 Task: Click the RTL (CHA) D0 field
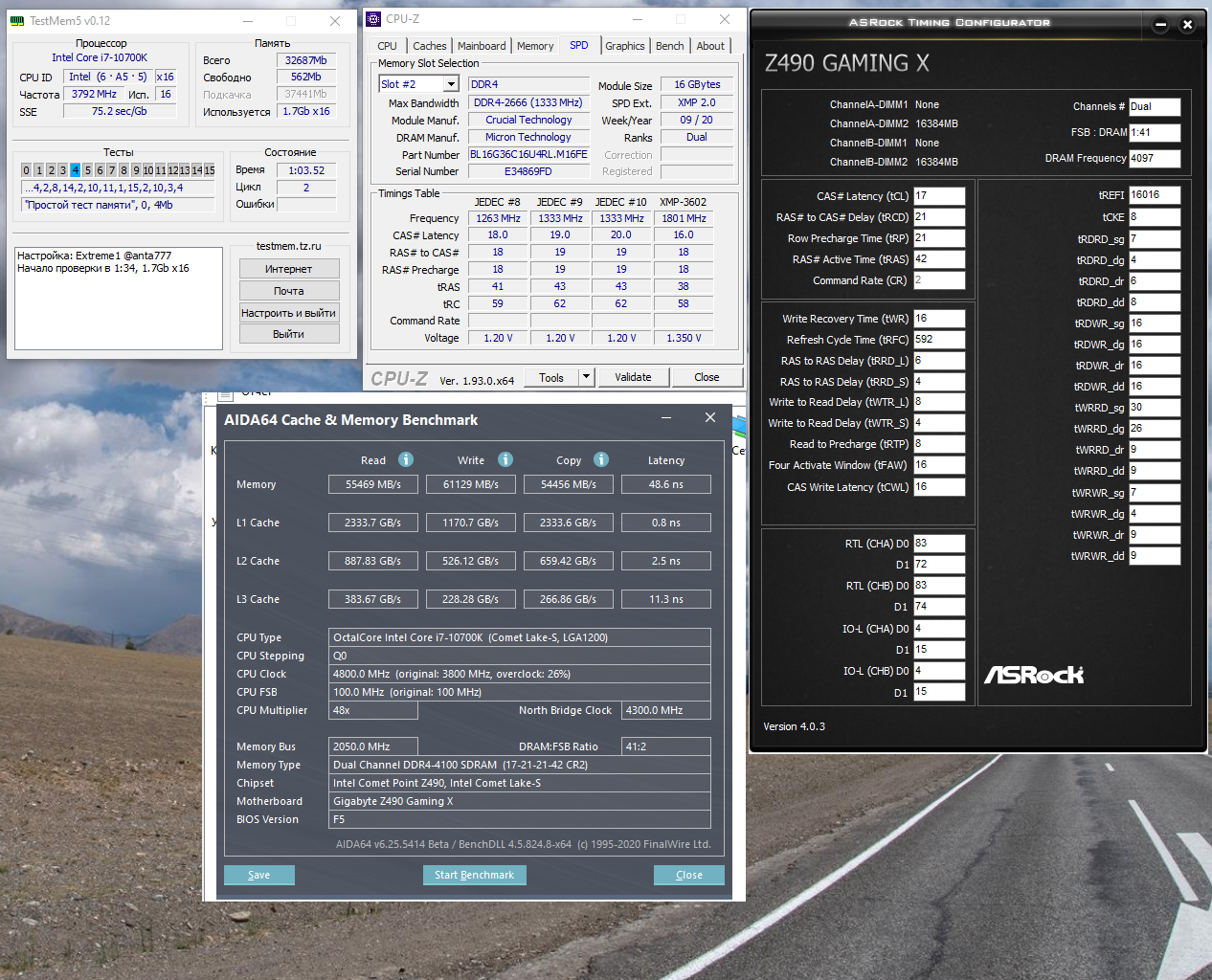(x=939, y=544)
